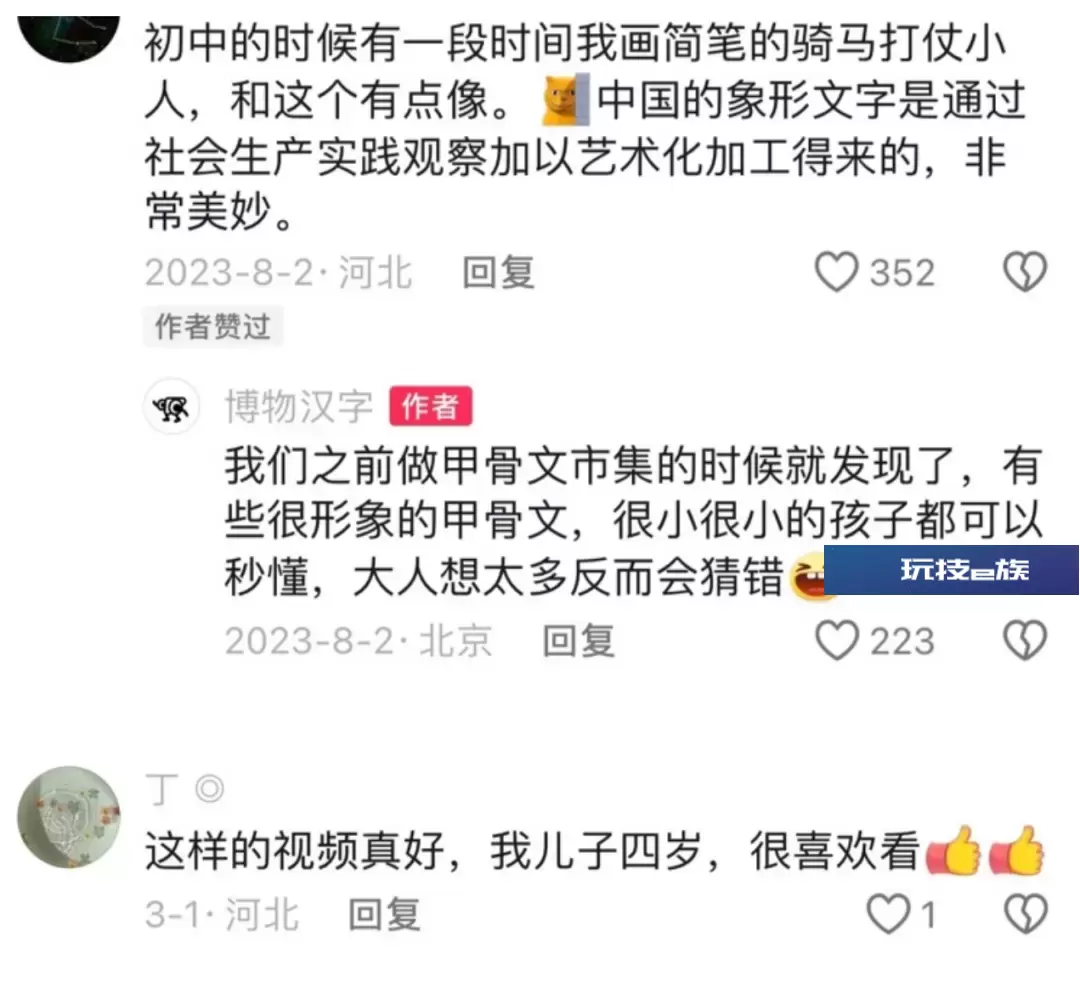1080x988 pixels.
Task: Tap broken heart on 博物汉字's reply
Action: click(x=1025, y=640)
